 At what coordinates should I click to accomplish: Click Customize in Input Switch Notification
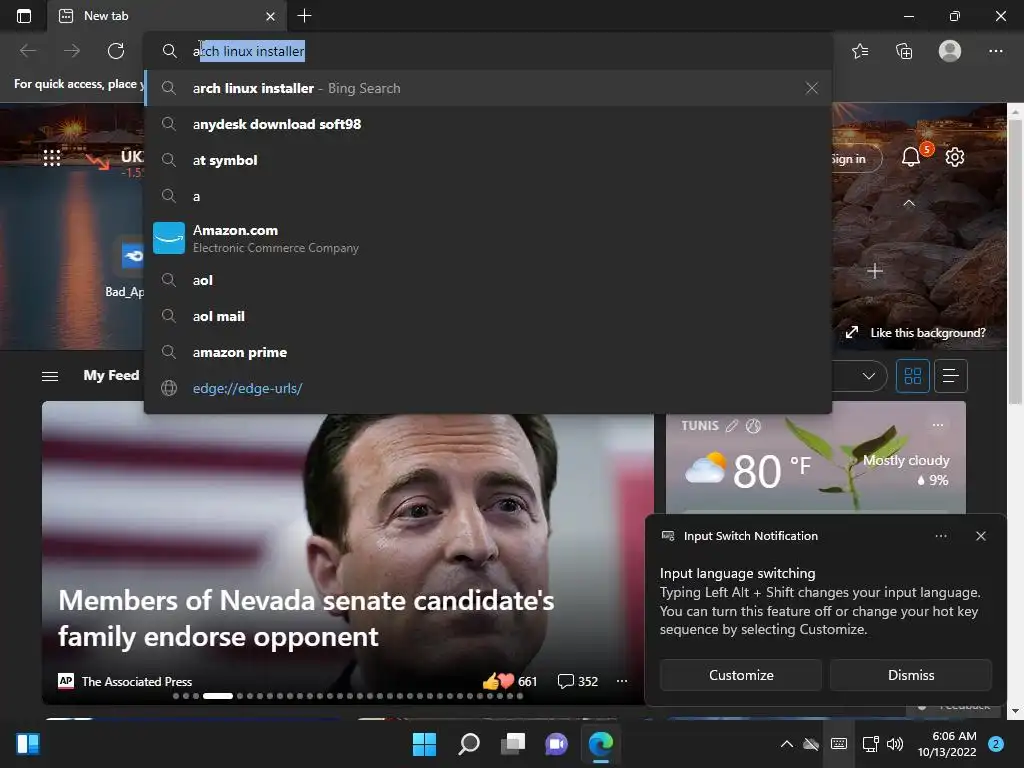point(741,675)
